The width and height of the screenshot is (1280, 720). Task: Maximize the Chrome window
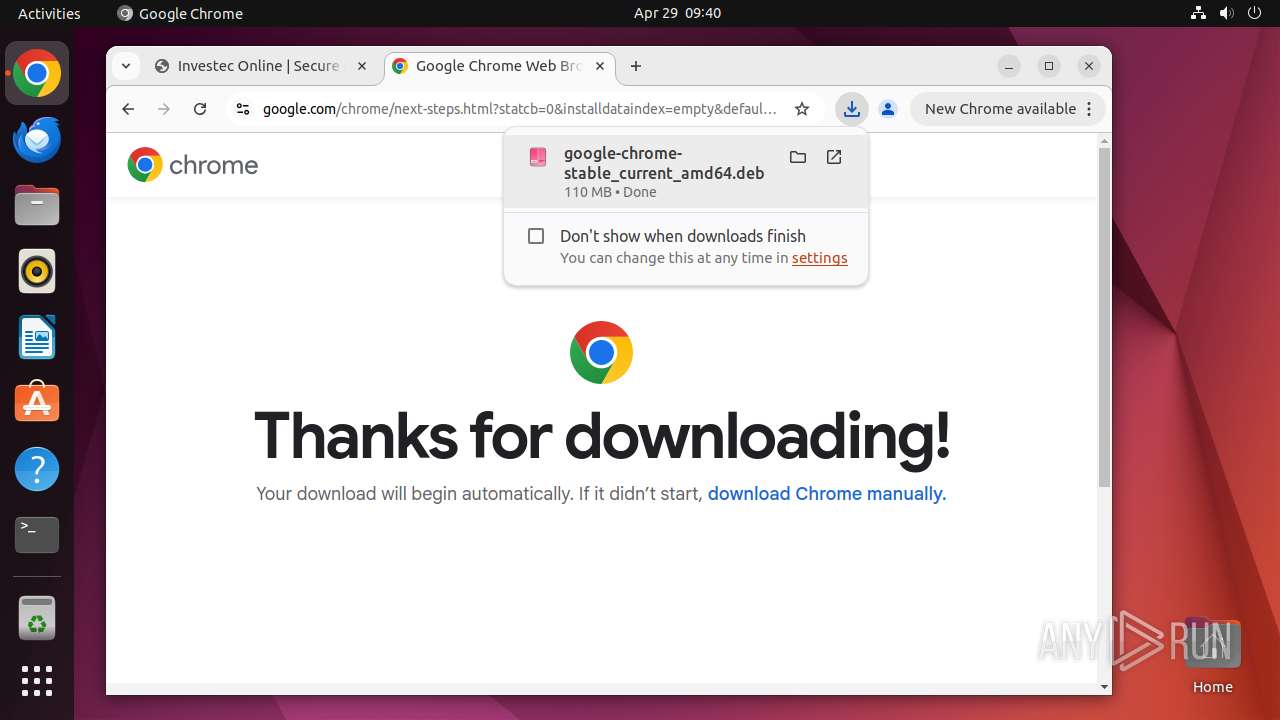coord(1049,66)
